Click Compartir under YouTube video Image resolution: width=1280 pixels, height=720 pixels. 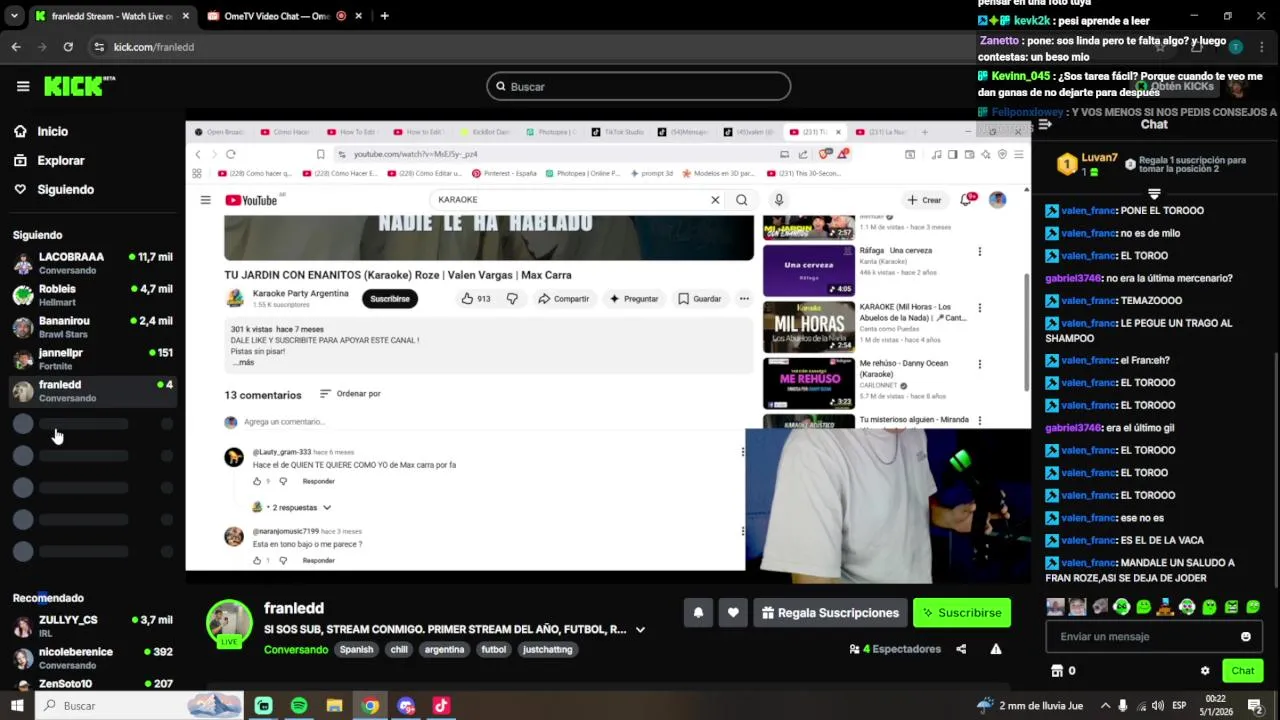pyautogui.click(x=564, y=299)
